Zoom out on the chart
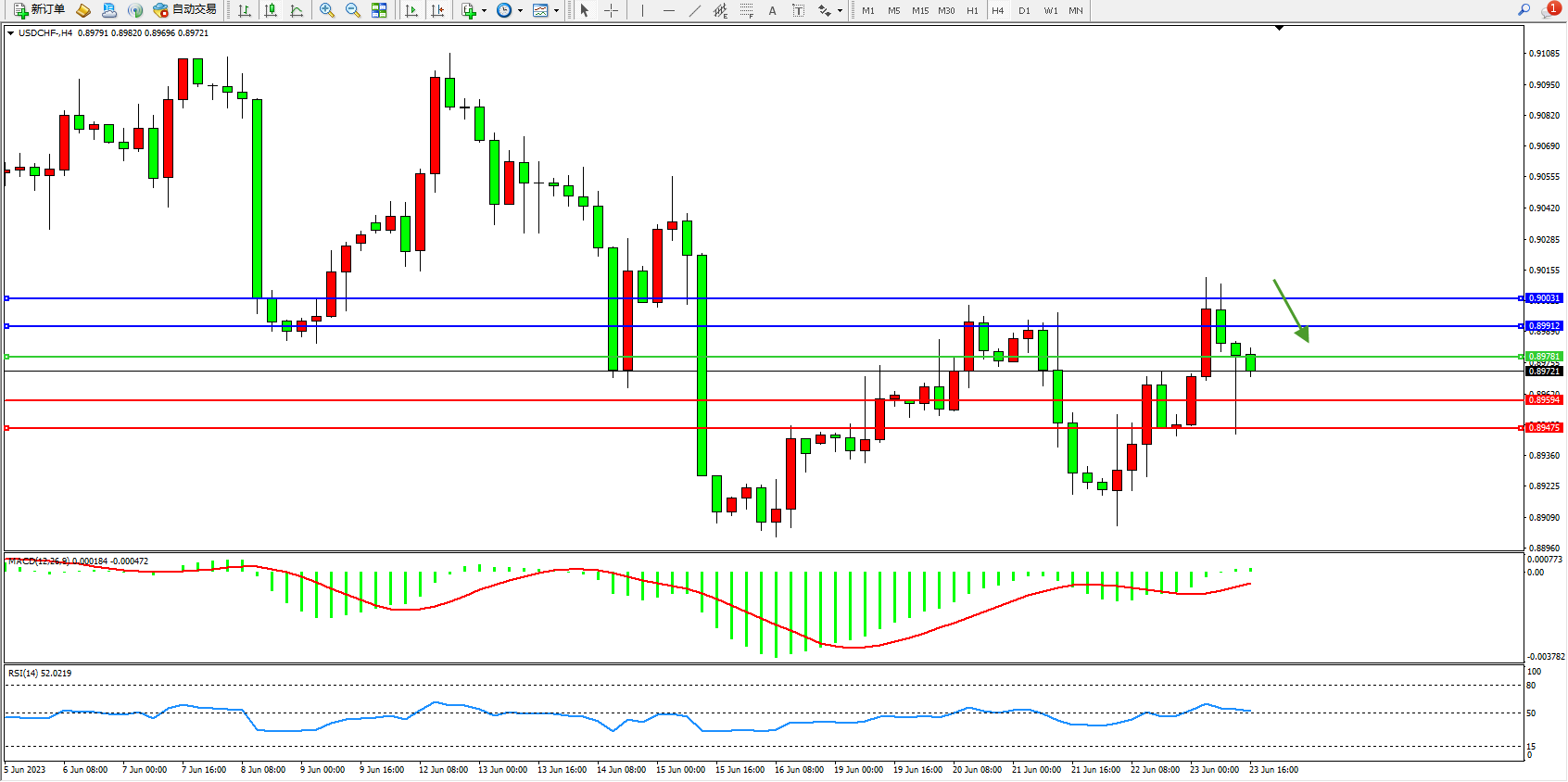 tap(353, 10)
